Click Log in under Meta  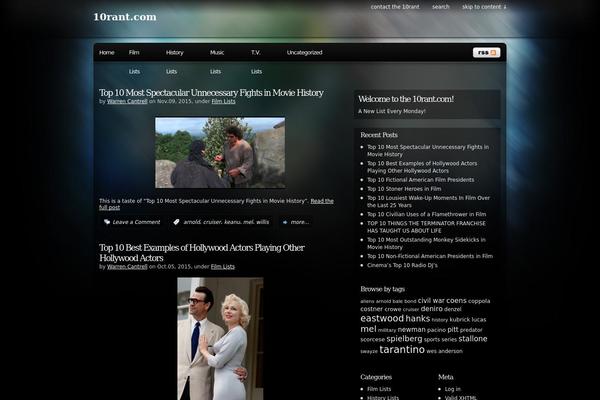453,389
